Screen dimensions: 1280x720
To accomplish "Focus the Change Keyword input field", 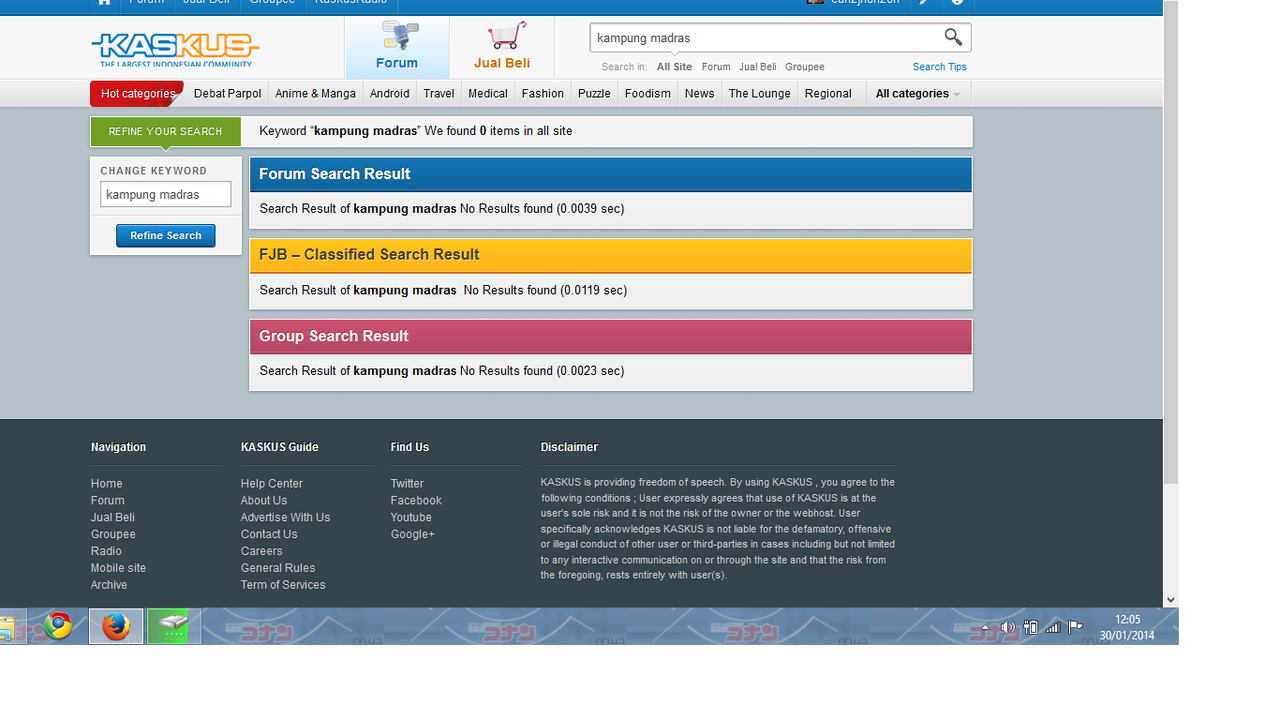I will click(165, 194).
